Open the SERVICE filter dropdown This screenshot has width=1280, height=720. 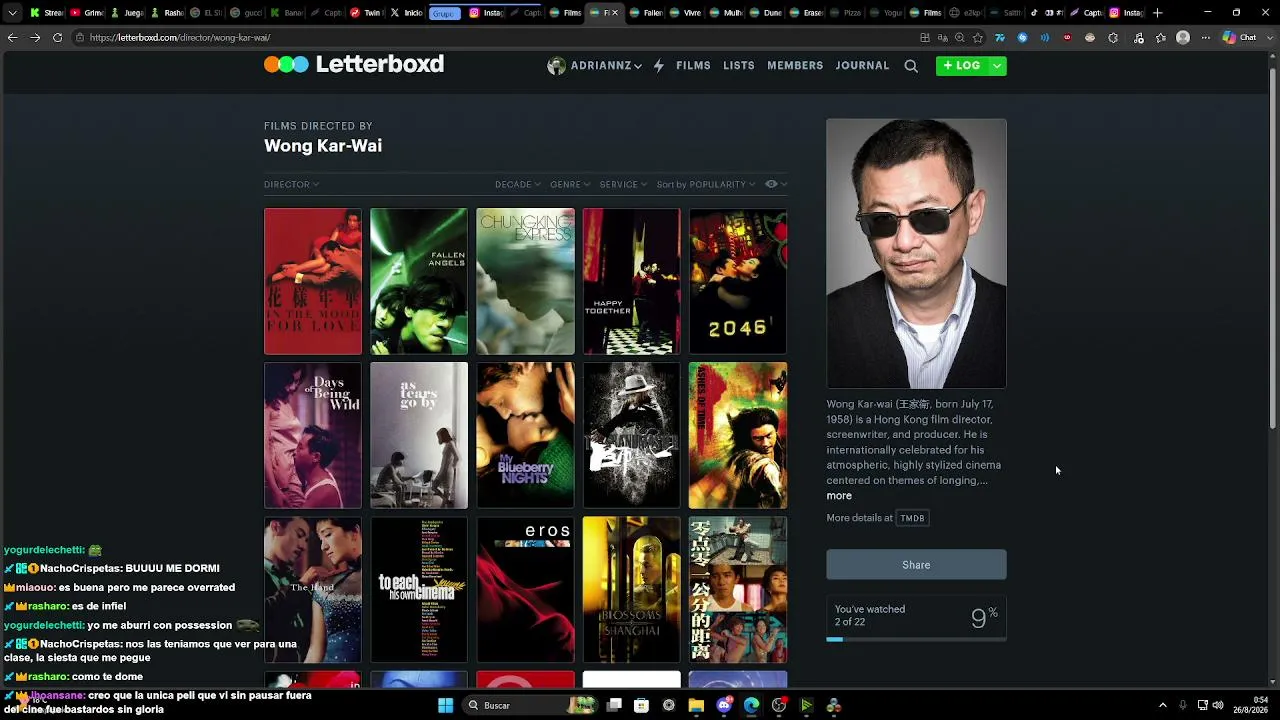623,185
